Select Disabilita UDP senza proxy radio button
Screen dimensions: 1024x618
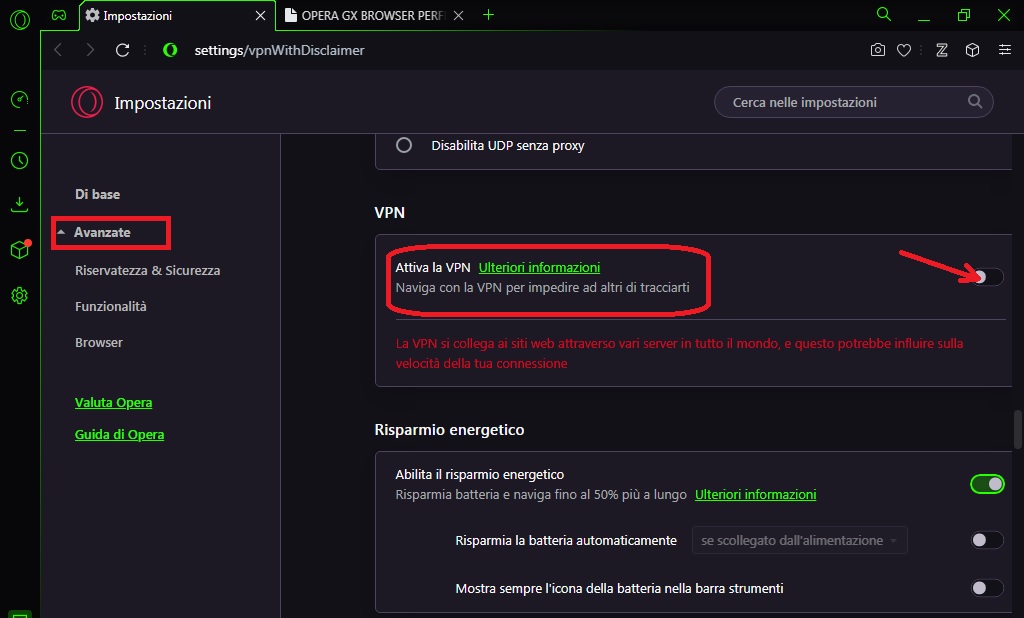click(404, 145)
